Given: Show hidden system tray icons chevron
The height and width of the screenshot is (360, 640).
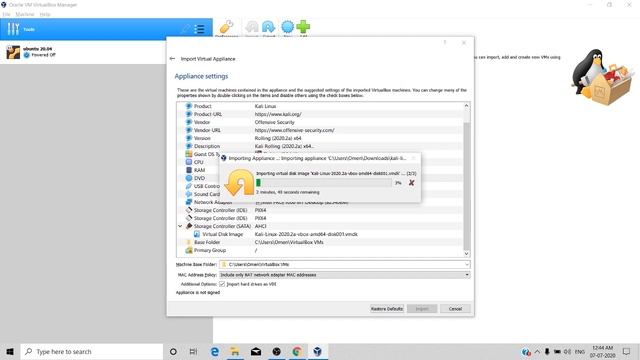Looking at the screenshot, I should [x=537, y=351].
